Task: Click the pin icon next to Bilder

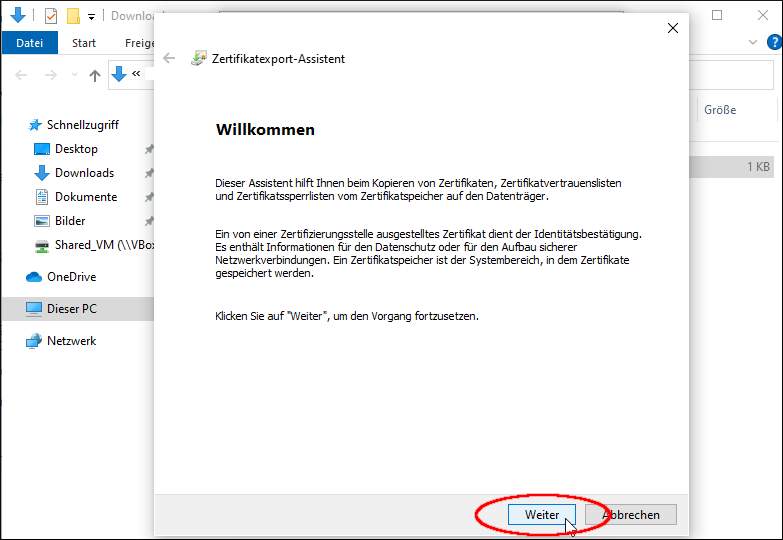Action: 149,221
